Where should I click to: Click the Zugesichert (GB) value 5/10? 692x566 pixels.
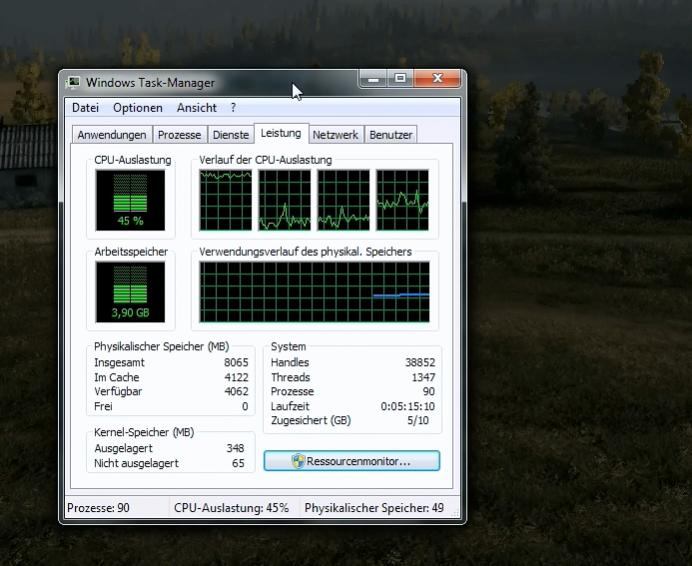click(417, 420)
